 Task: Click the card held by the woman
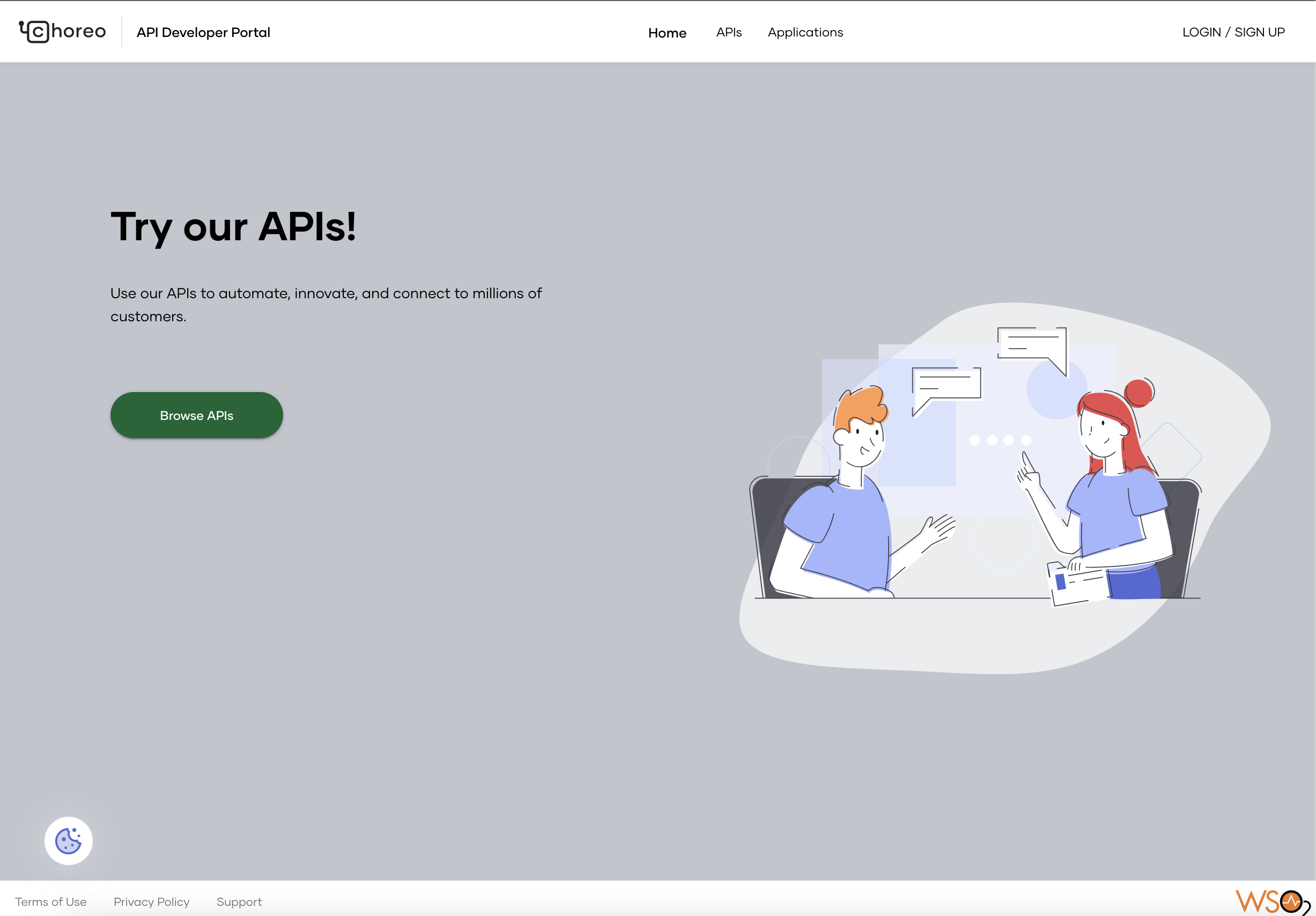tap(1077, 586)
